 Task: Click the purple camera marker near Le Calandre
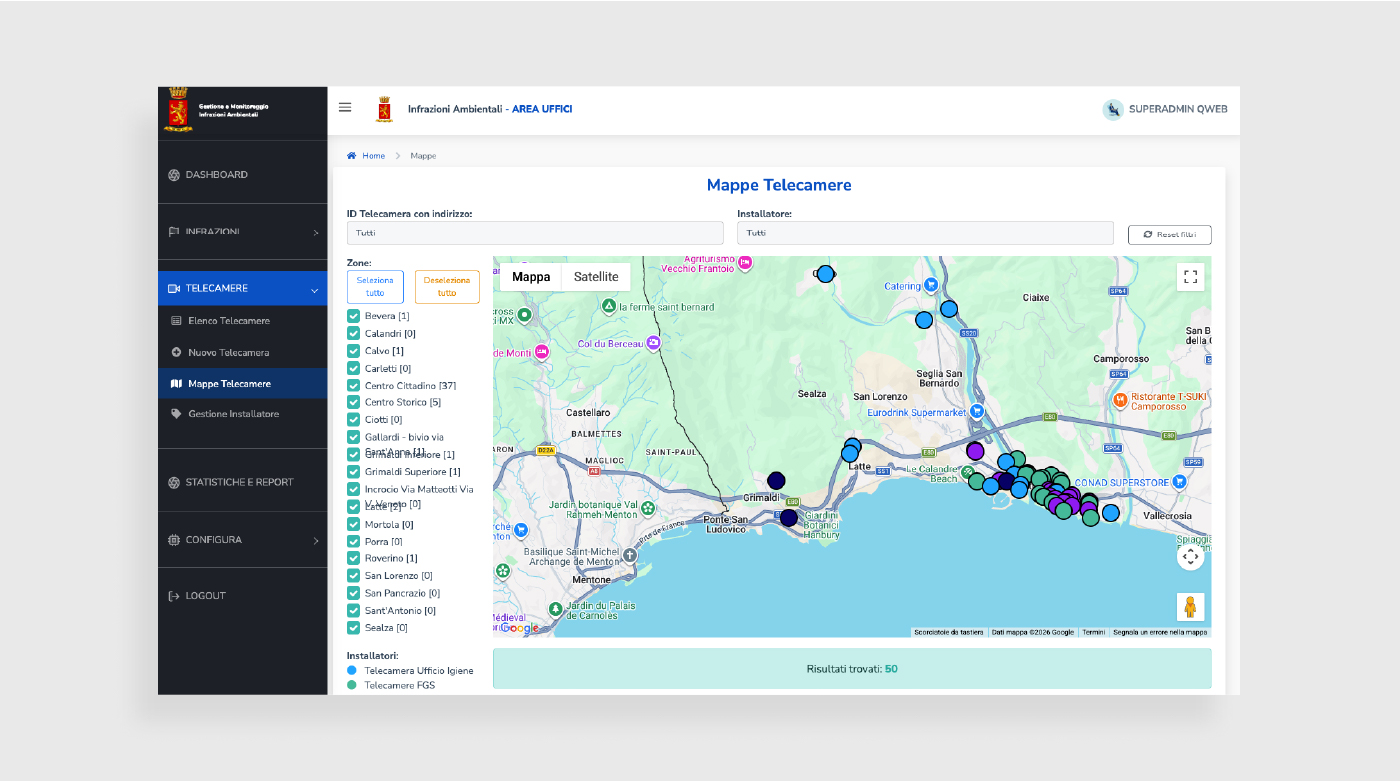975,451
